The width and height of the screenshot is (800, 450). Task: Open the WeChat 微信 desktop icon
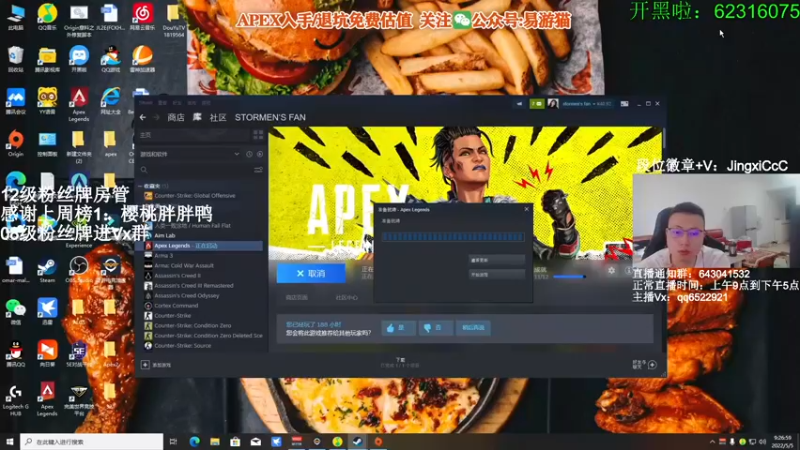pos(15,312)
